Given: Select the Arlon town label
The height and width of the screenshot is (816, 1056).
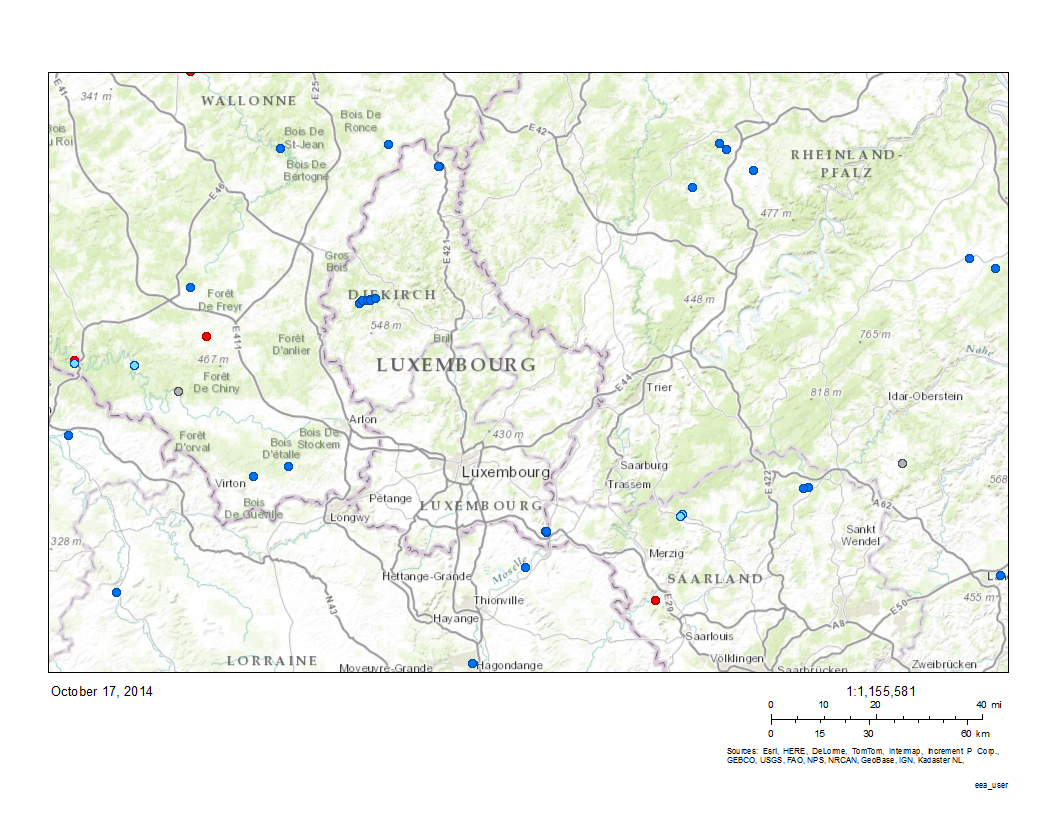Looking at the screenshot, I should [363, 419].
